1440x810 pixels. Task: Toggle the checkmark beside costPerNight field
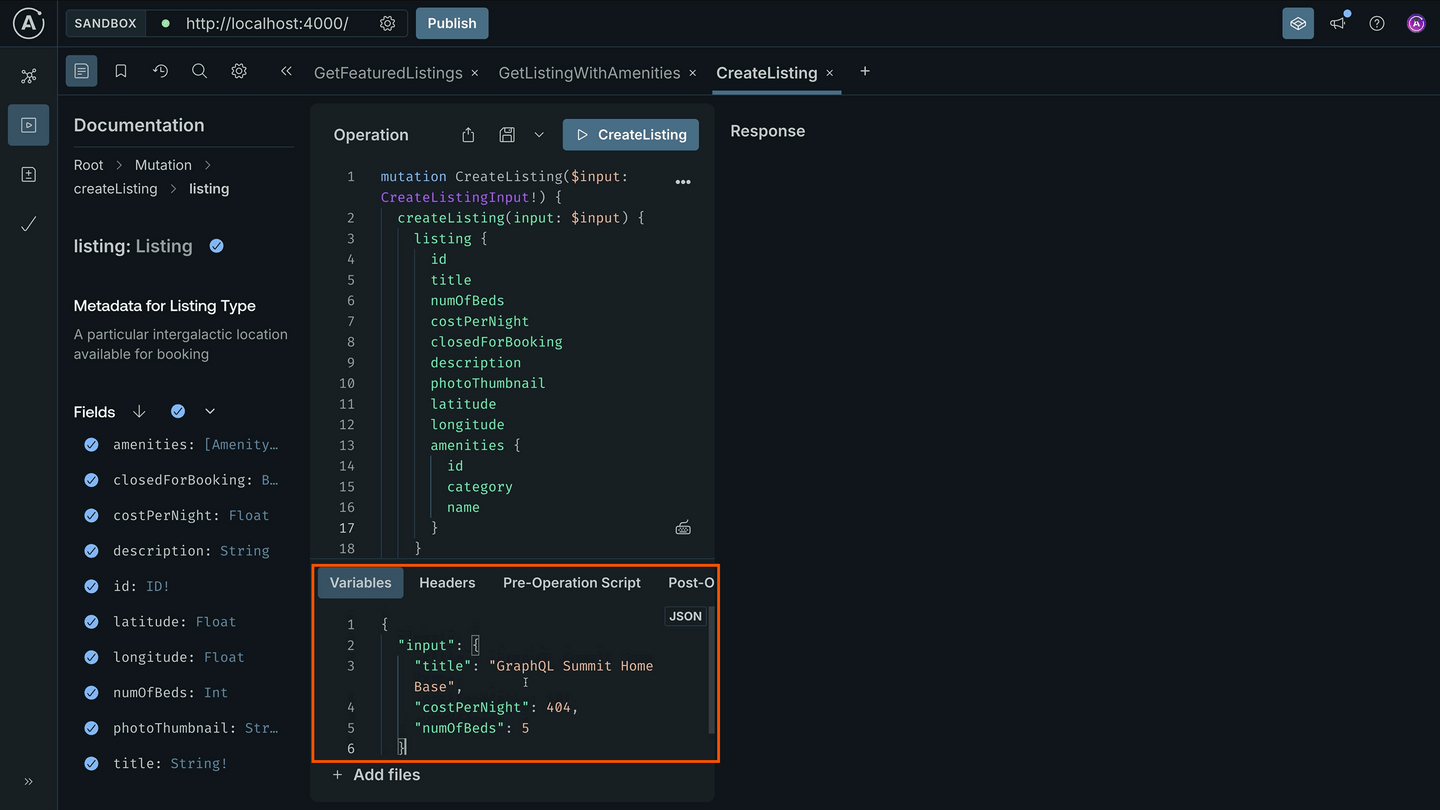[91, 515]
